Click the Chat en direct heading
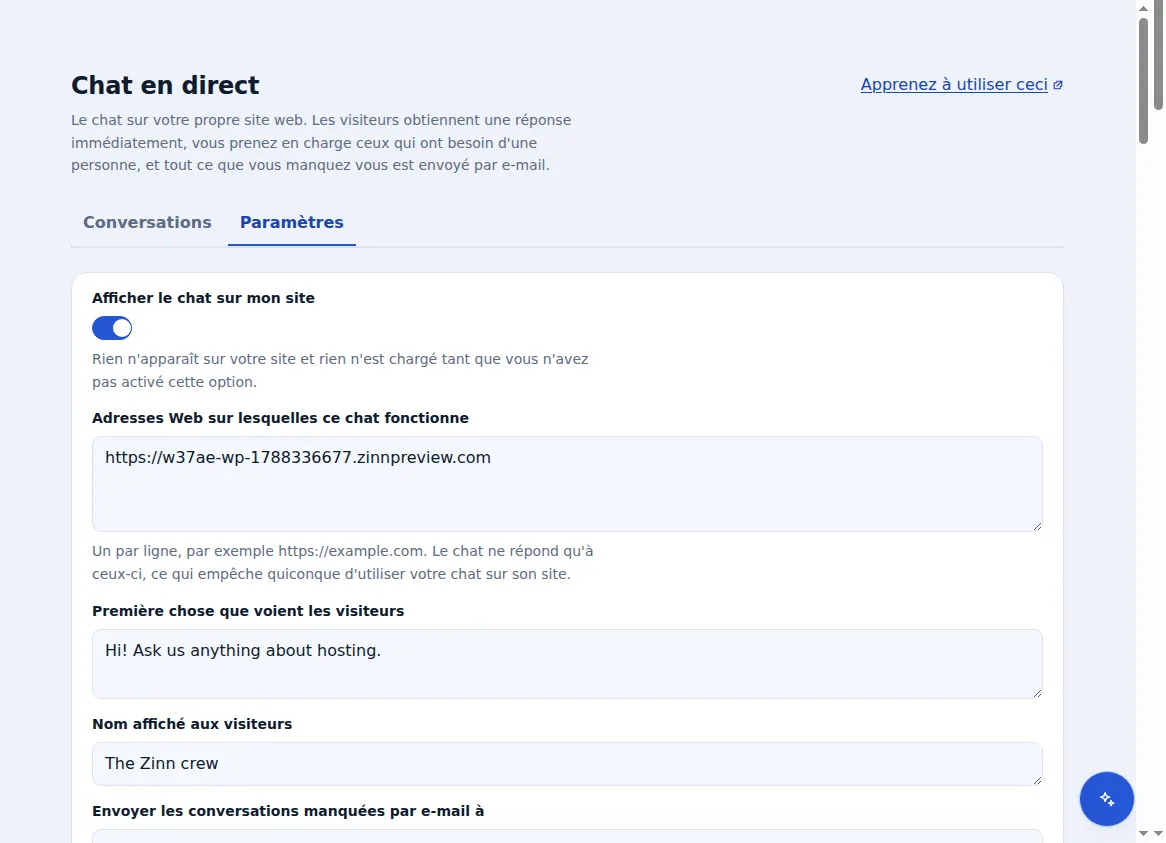Image resolution: width=1166 pixels, height=843 pixels. coord(165,85)
